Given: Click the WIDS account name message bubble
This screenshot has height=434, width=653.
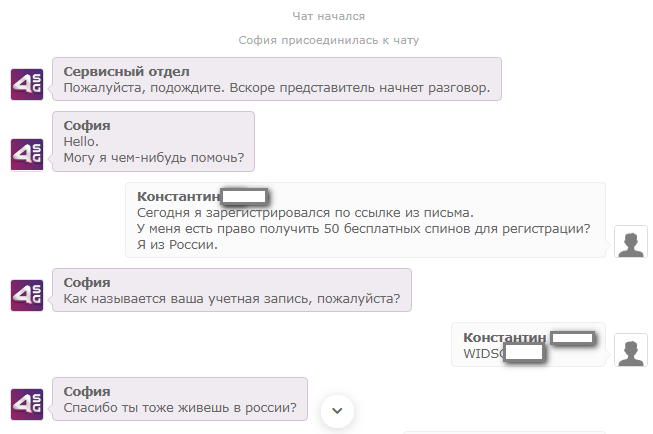Looking at the screenshot, I should point(528,344).
